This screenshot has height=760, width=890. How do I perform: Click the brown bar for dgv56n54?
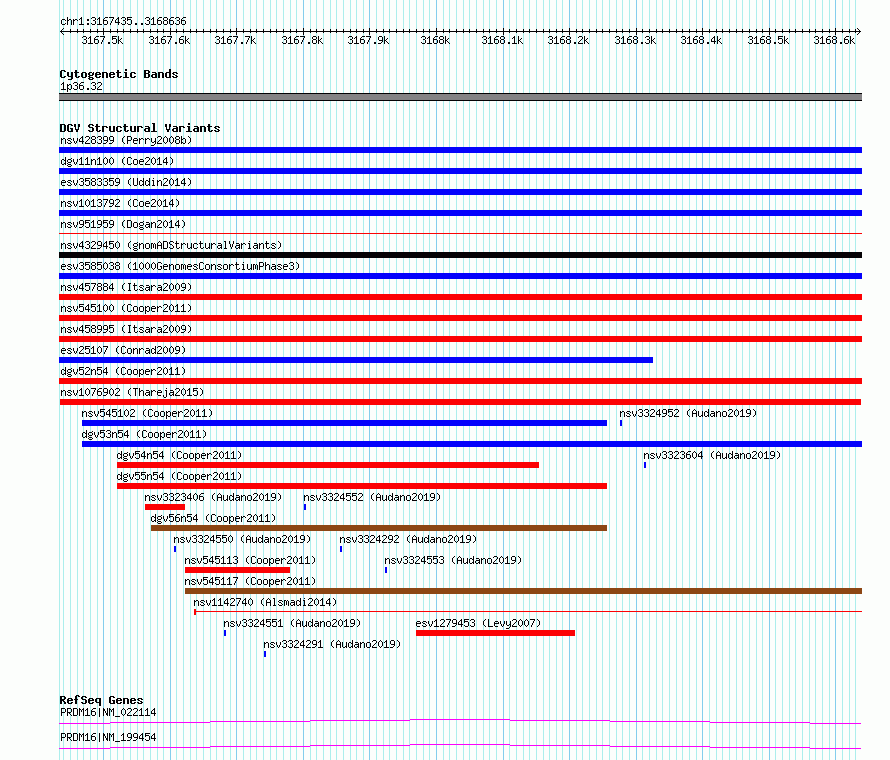coord(379,528)
